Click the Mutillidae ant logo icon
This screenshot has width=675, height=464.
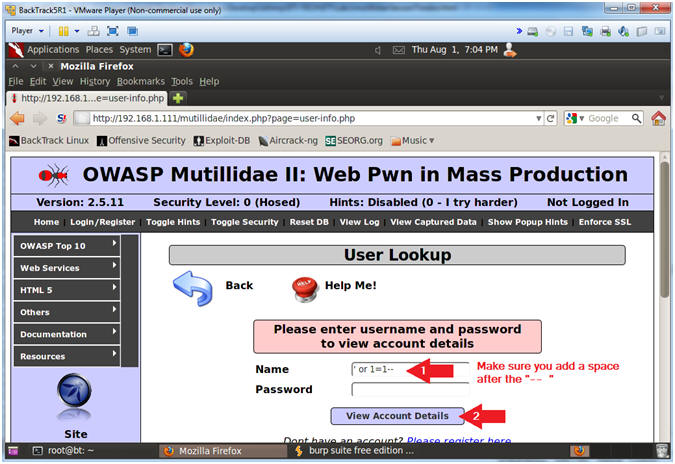[53, 175]
